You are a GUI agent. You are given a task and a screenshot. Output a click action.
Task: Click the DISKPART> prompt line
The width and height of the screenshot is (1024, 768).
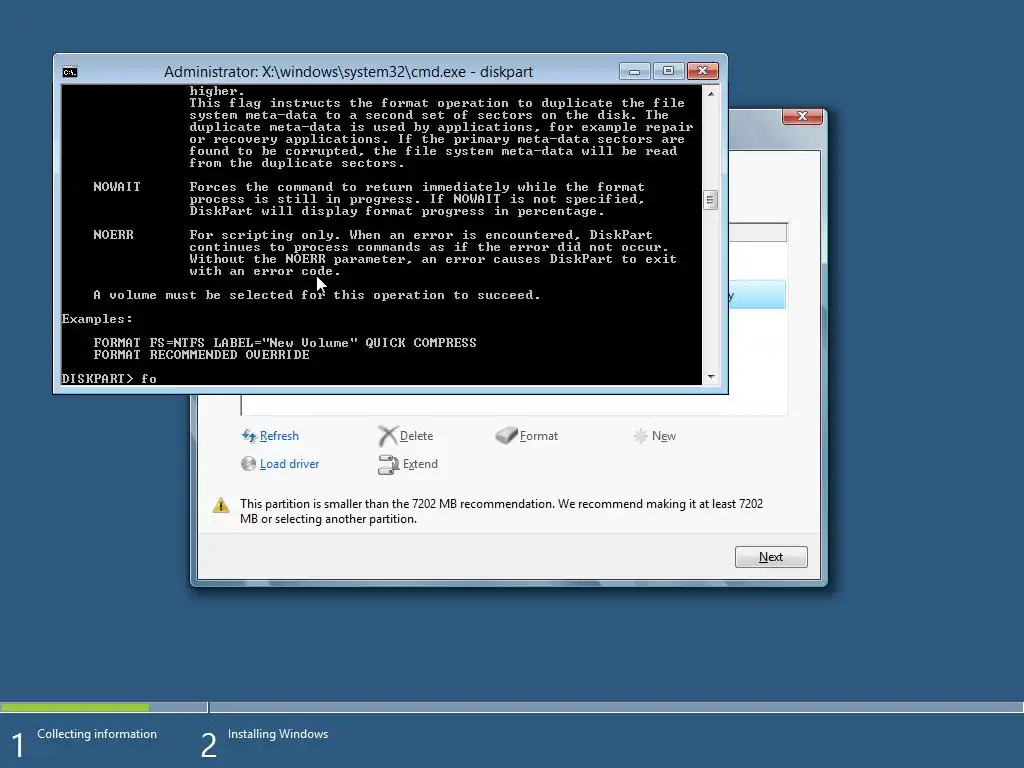(109, 379)
